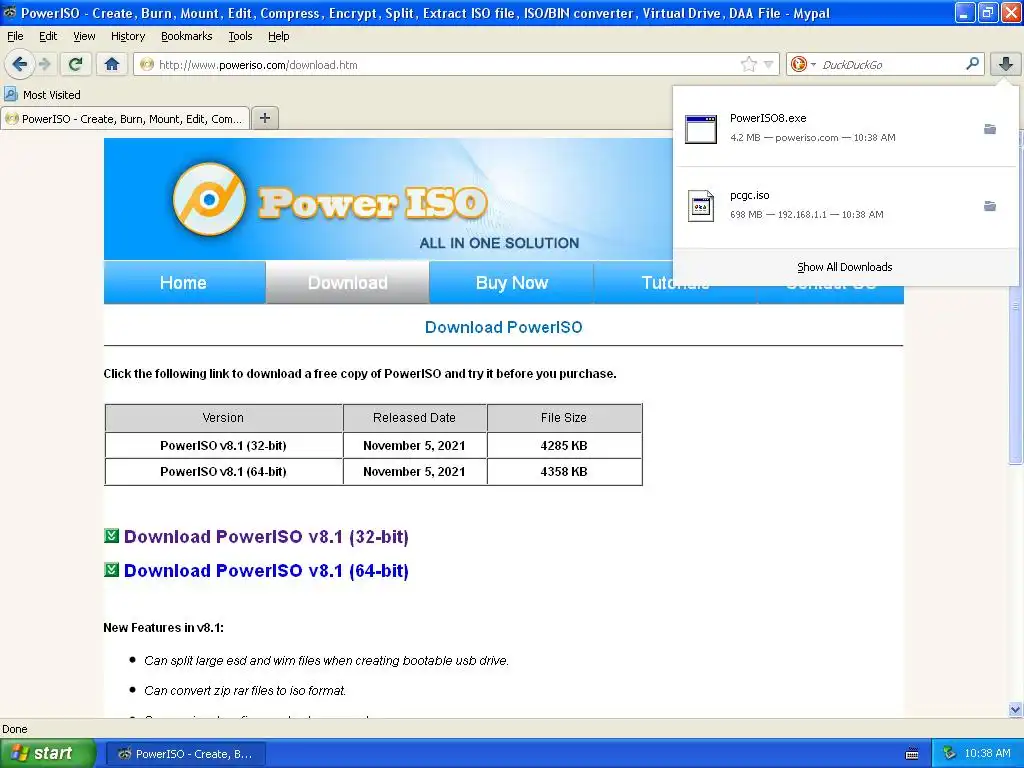Click Download PowerISO v8.1 (32-bit) link
Image resolution: width=1024 pixels, height=768 pixels.
click(266, 537)
